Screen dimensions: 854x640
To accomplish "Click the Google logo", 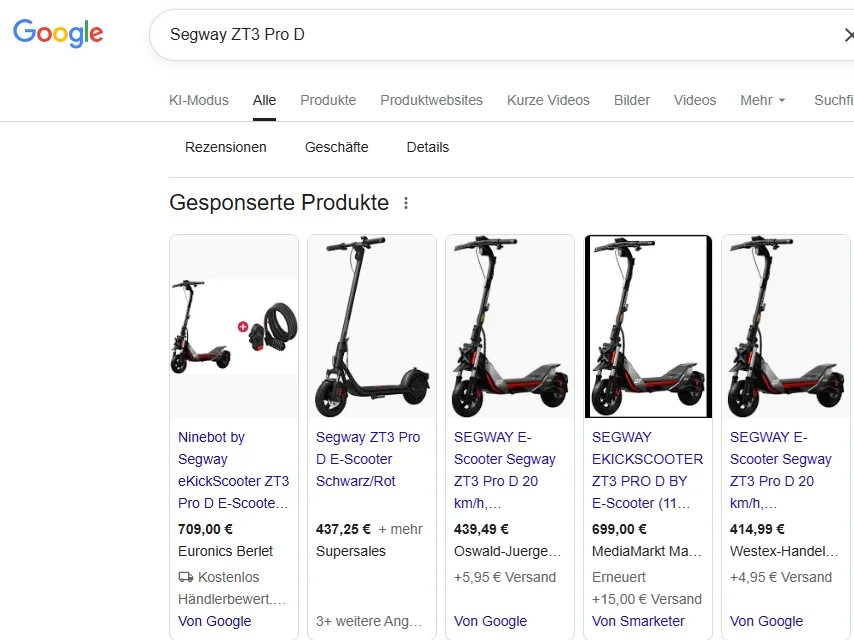I will (x=58, y=34).
